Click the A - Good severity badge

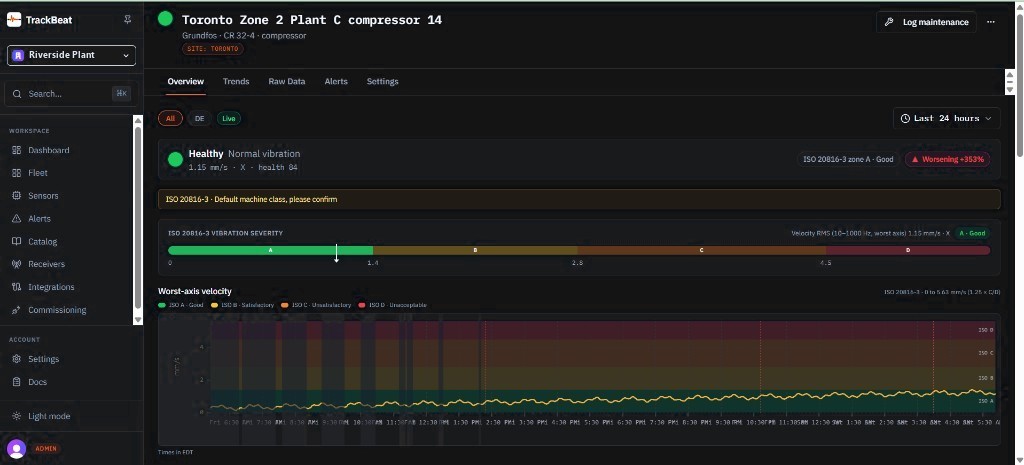coord(972,233)
